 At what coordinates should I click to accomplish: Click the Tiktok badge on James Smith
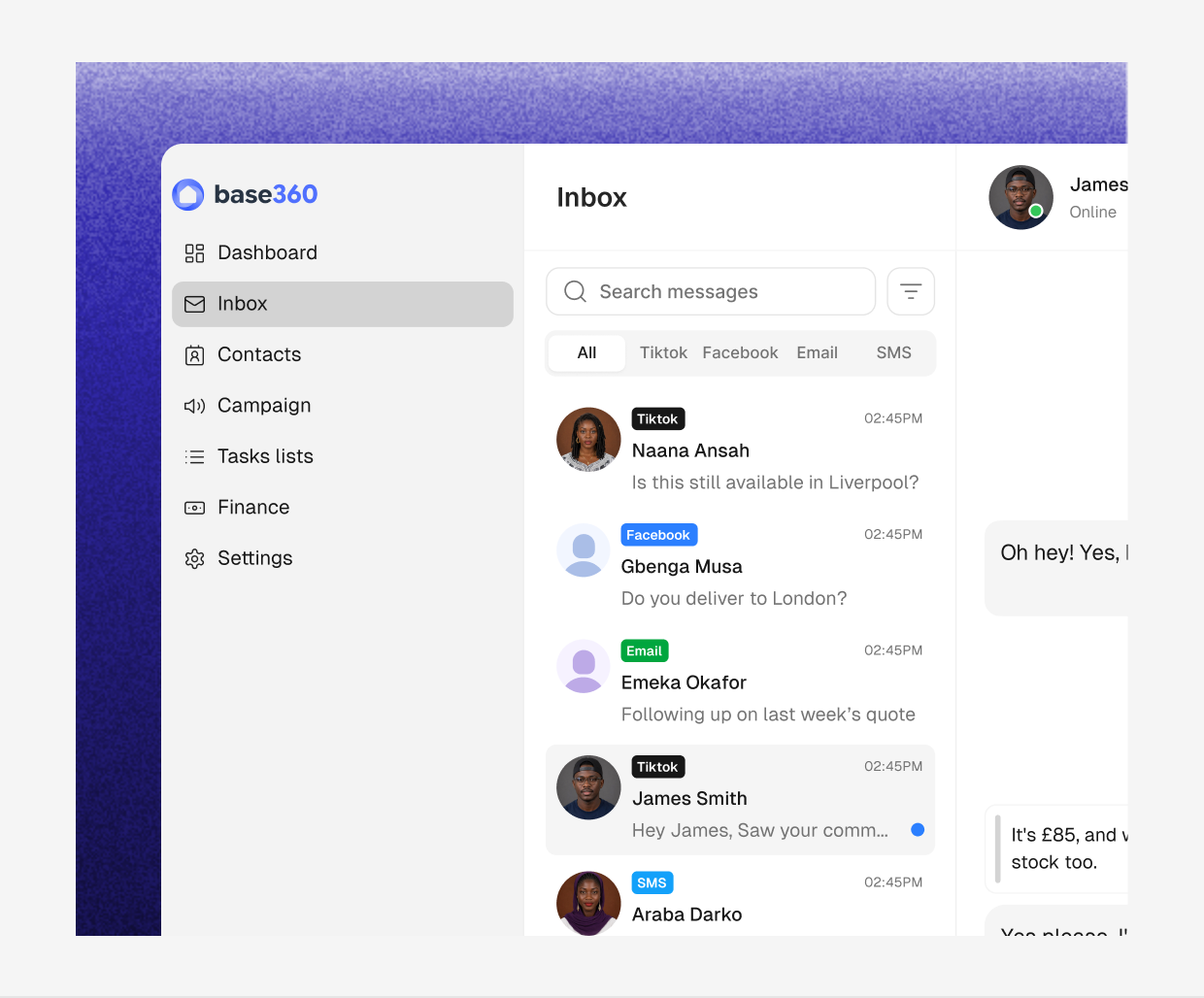658,767
